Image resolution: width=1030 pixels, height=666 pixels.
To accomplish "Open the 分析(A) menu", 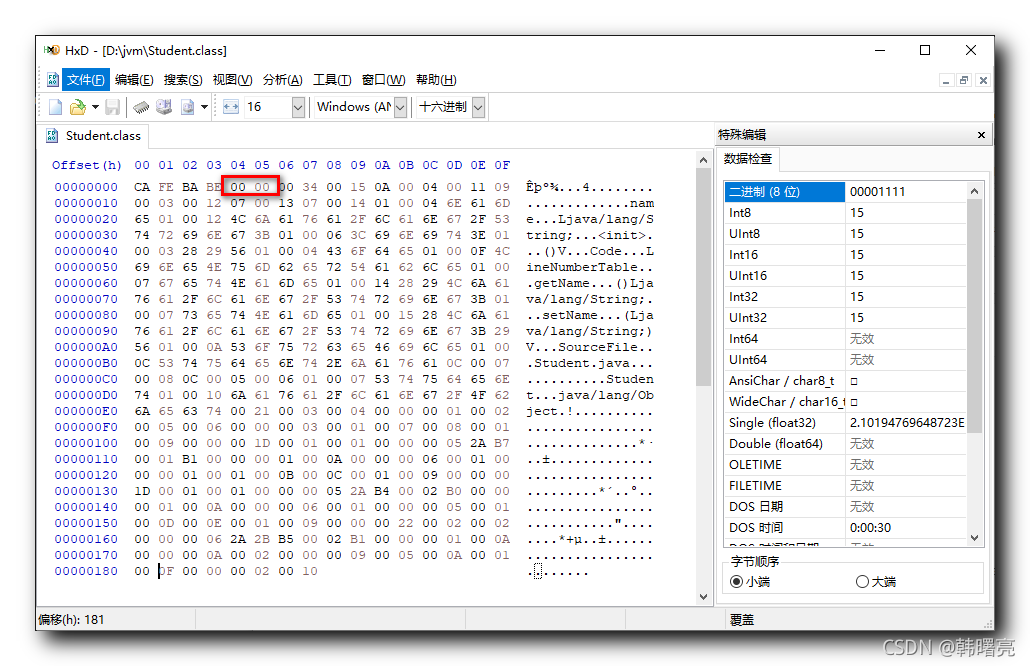I will (x=282, y=80).
